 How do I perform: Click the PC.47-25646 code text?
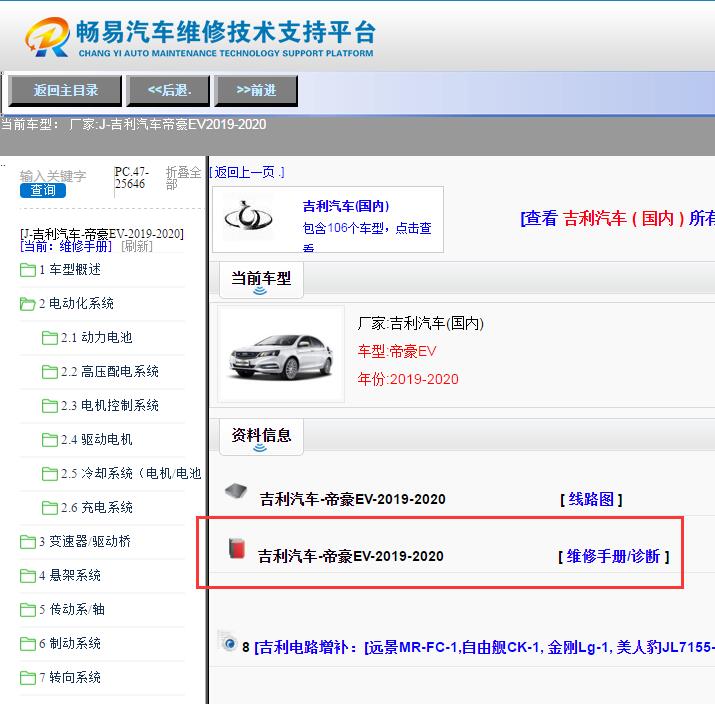click(x=131, y=178)
